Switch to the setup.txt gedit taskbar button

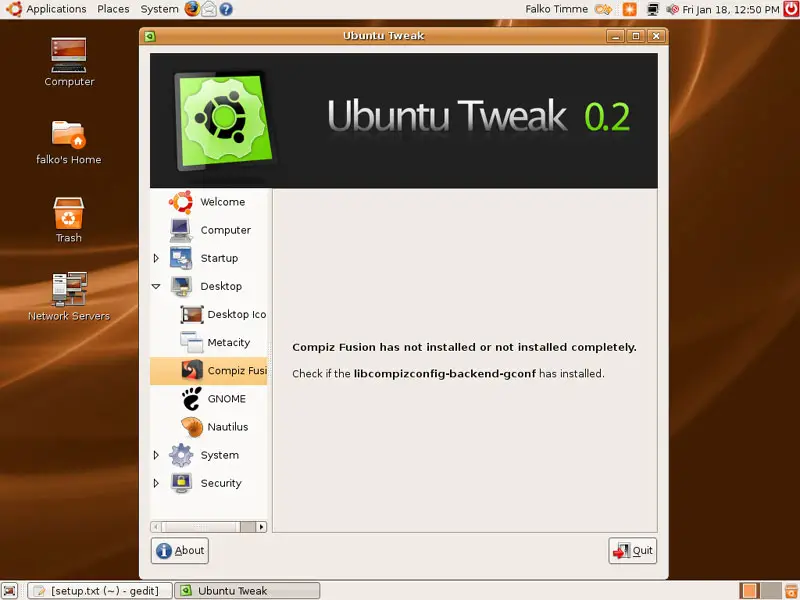pos(100,590)
